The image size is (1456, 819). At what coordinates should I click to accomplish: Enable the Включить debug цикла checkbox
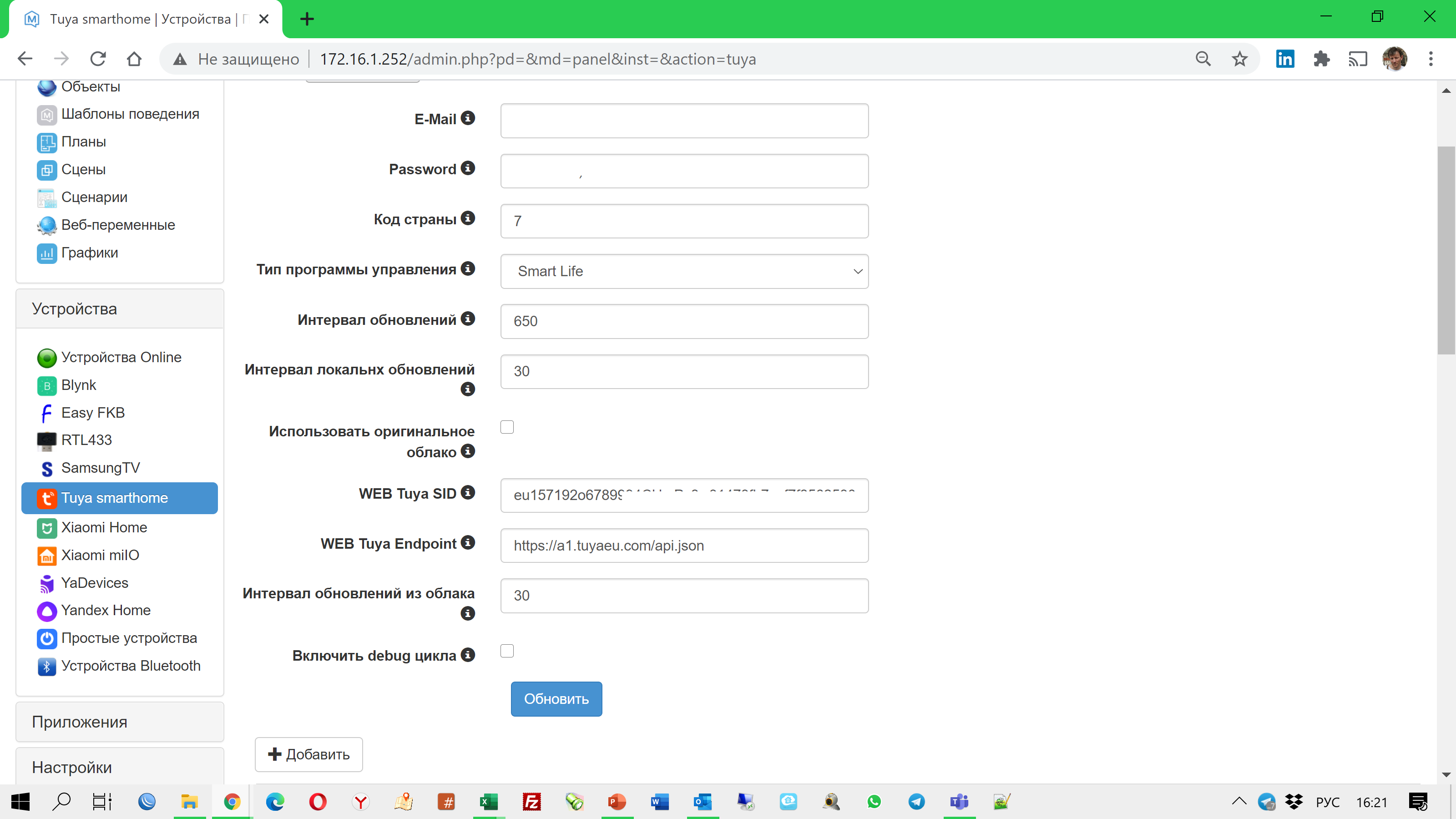(x=507, y=651)
